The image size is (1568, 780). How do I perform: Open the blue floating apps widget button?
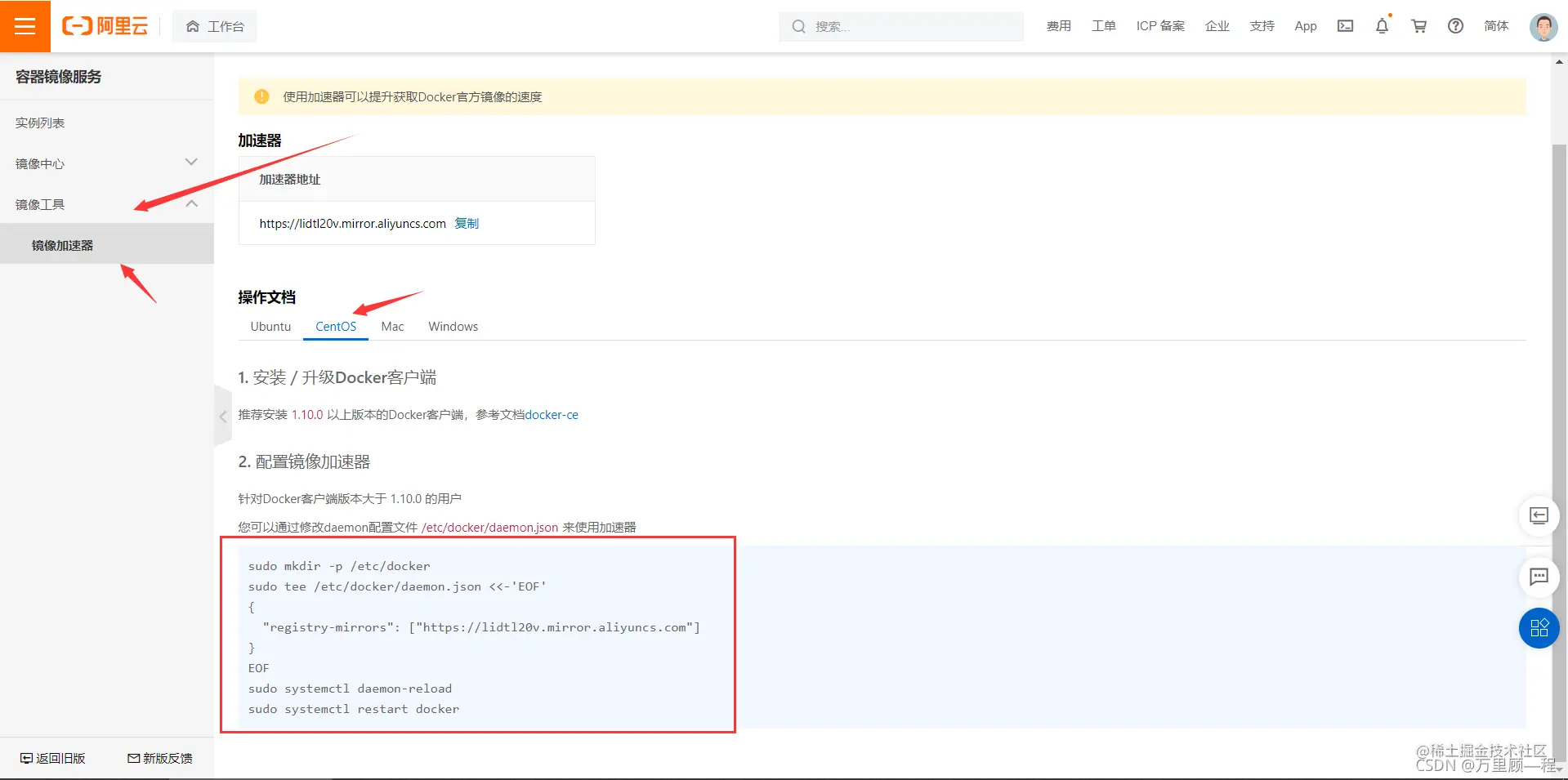(x=1539, y=628)
